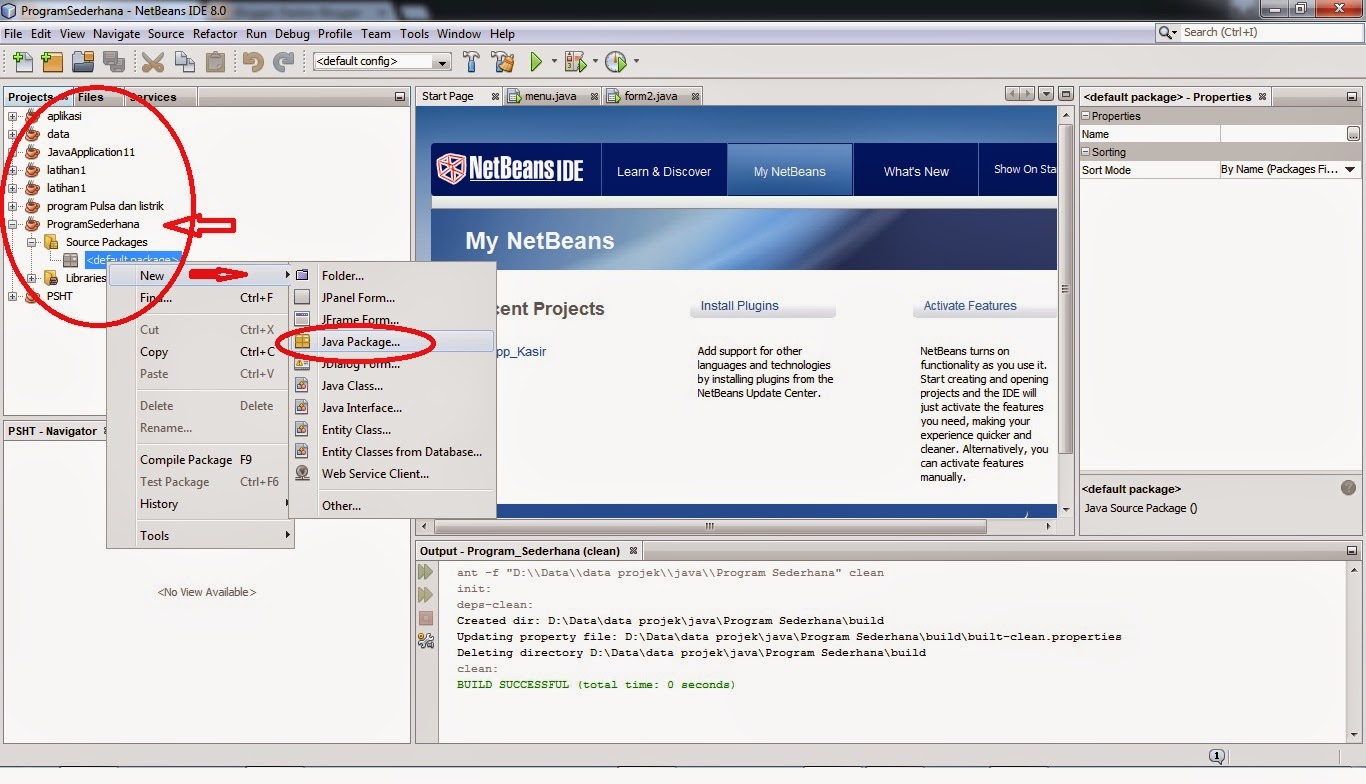1366x784 pixels.
Task: Click the green Run Project icon
Action: (x=536, y=62)
